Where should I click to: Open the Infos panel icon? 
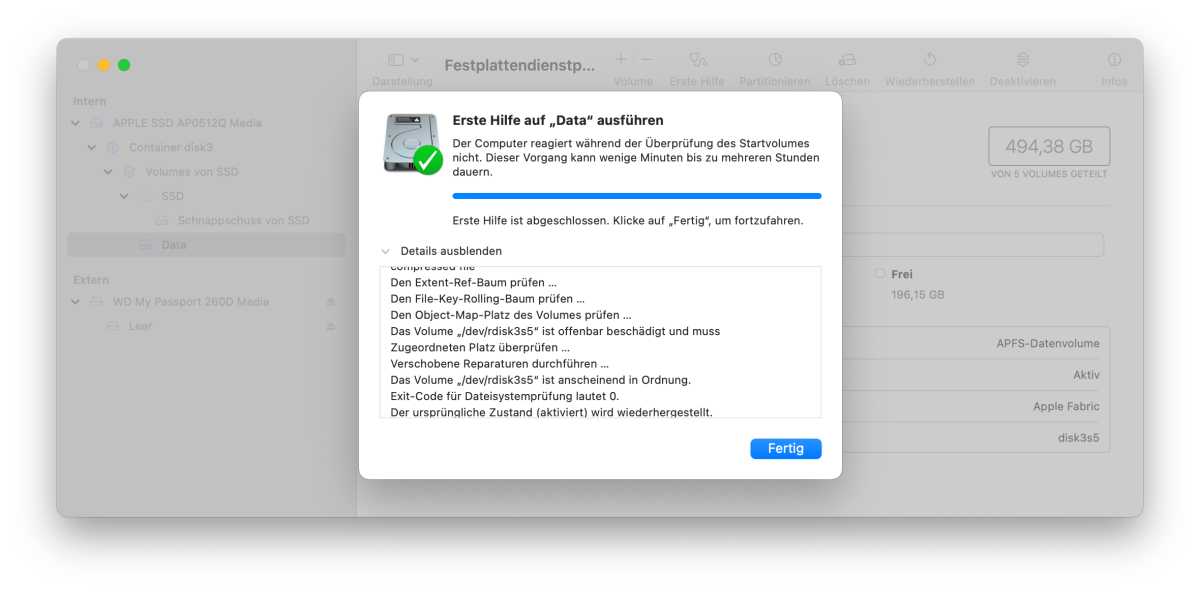pyautogui.click(x=1113, y=60)
